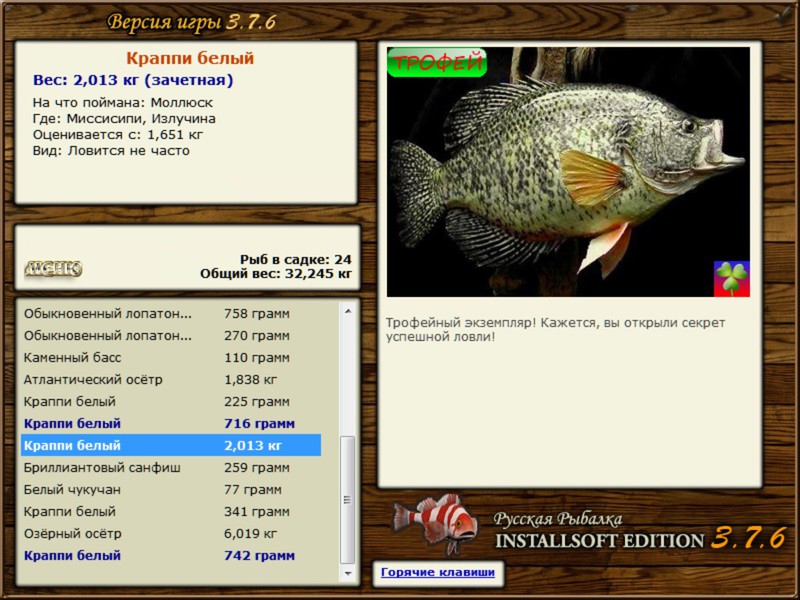Click the INSTALLSOFT EDITION 3.7.6 banner text
Image resolution: width=800 pixels, height=600 pixels.
(x=640, y=539)
